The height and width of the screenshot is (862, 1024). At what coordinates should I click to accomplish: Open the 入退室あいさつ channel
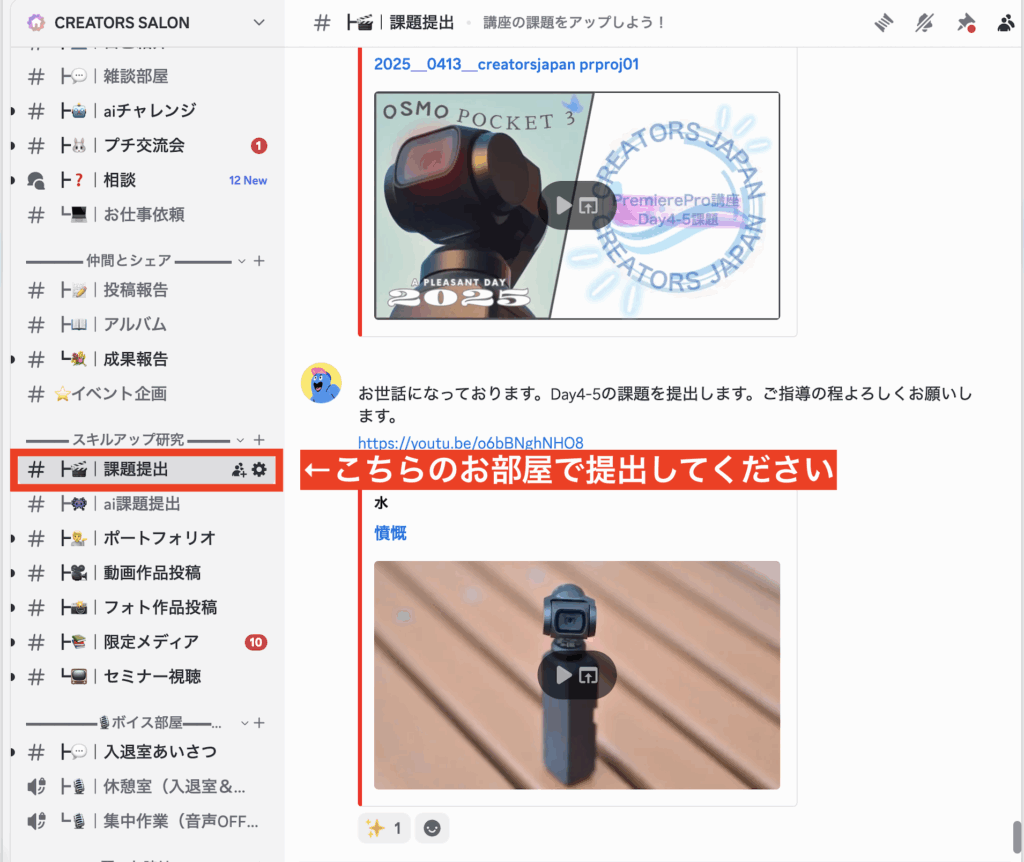146,752
